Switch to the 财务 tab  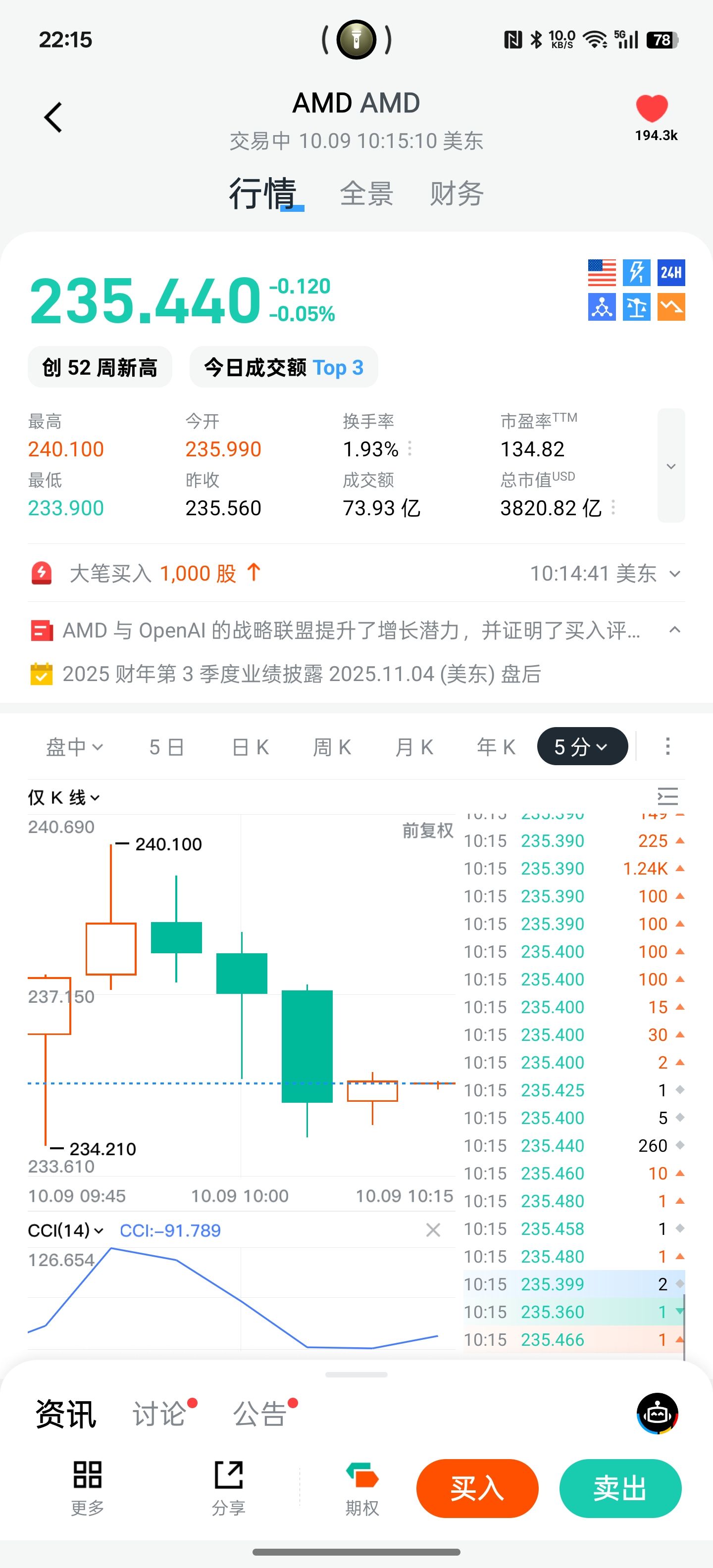point(457,194)
